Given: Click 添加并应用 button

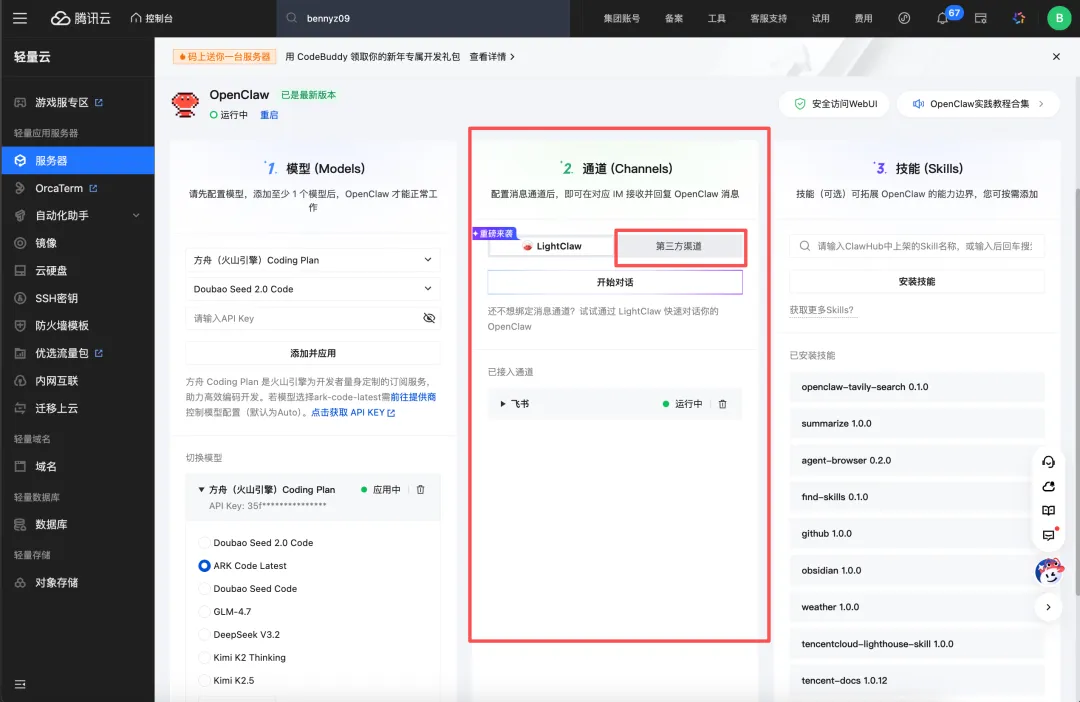Looking at the screenshot, I should click(x=313, y=353).
